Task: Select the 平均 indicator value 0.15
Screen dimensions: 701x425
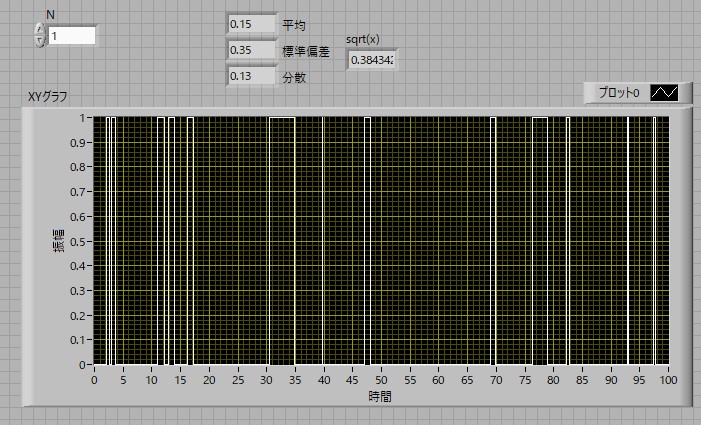Action: point(250,23)
